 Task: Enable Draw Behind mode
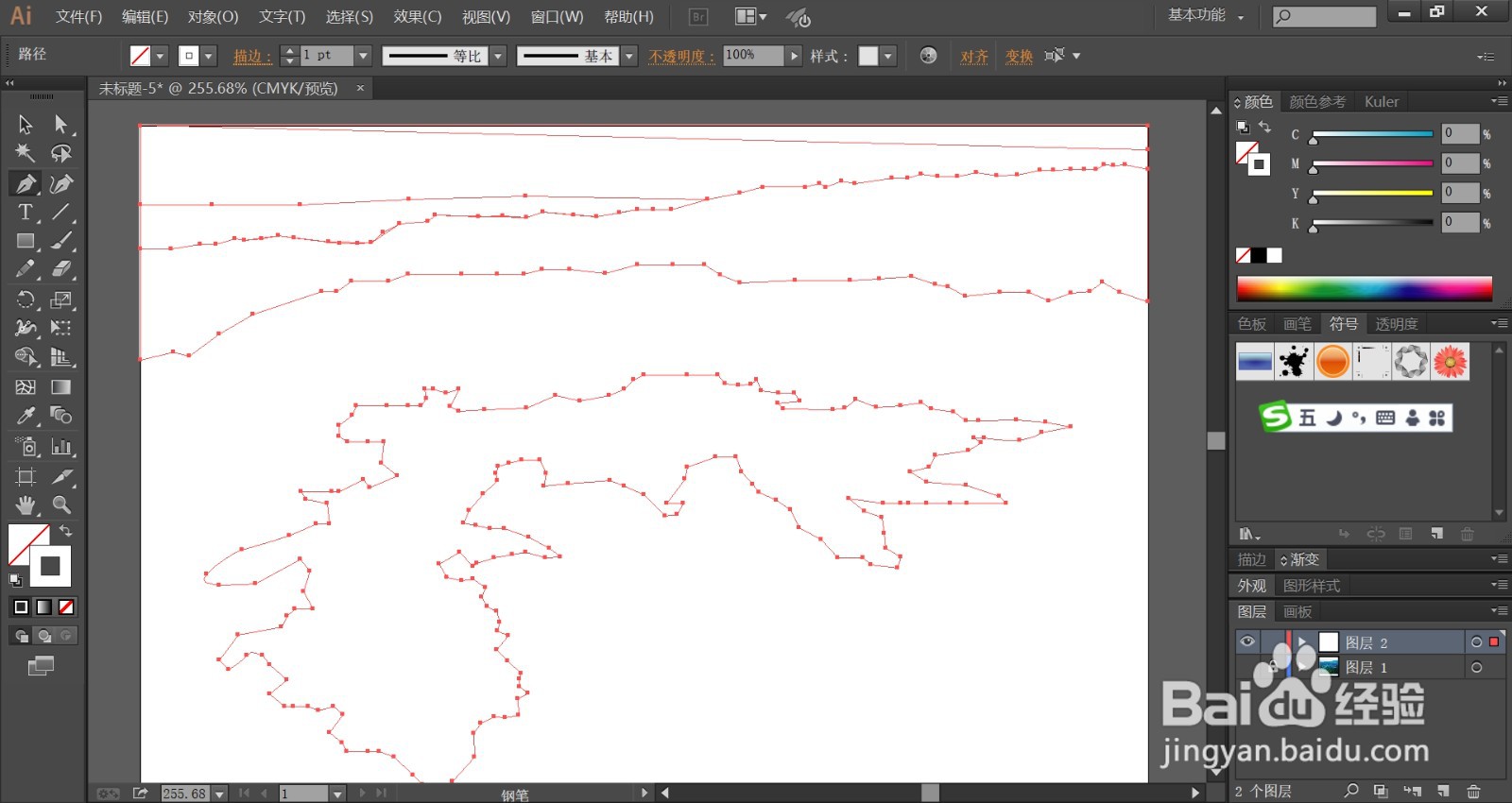pyautogui.click(x=44, y=636)
